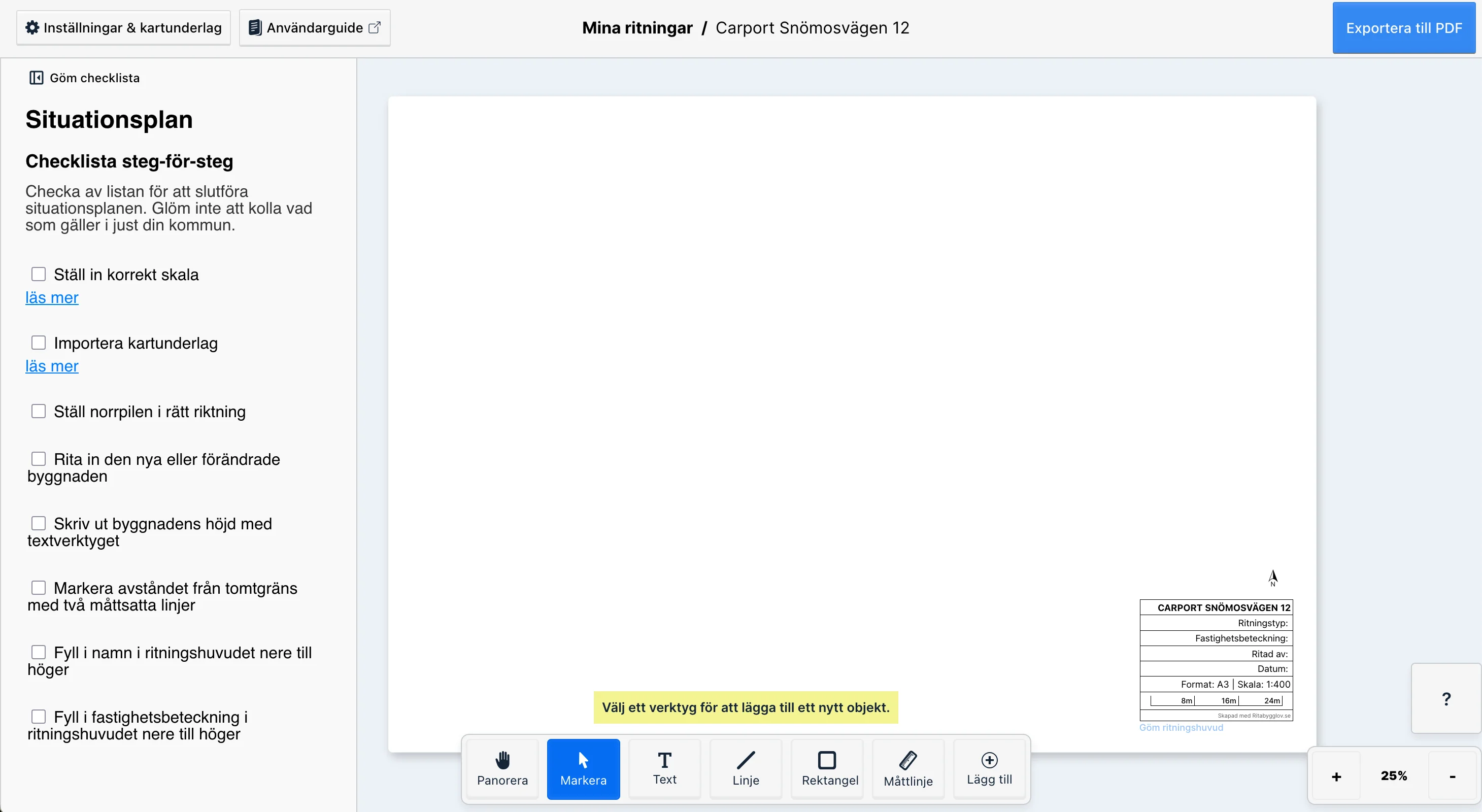The width and height of the screenshot is (1482, 812).
Task: Tick Fyll i fastighetsbeteckning i ritningshuvudet
Action: [39, 717]
